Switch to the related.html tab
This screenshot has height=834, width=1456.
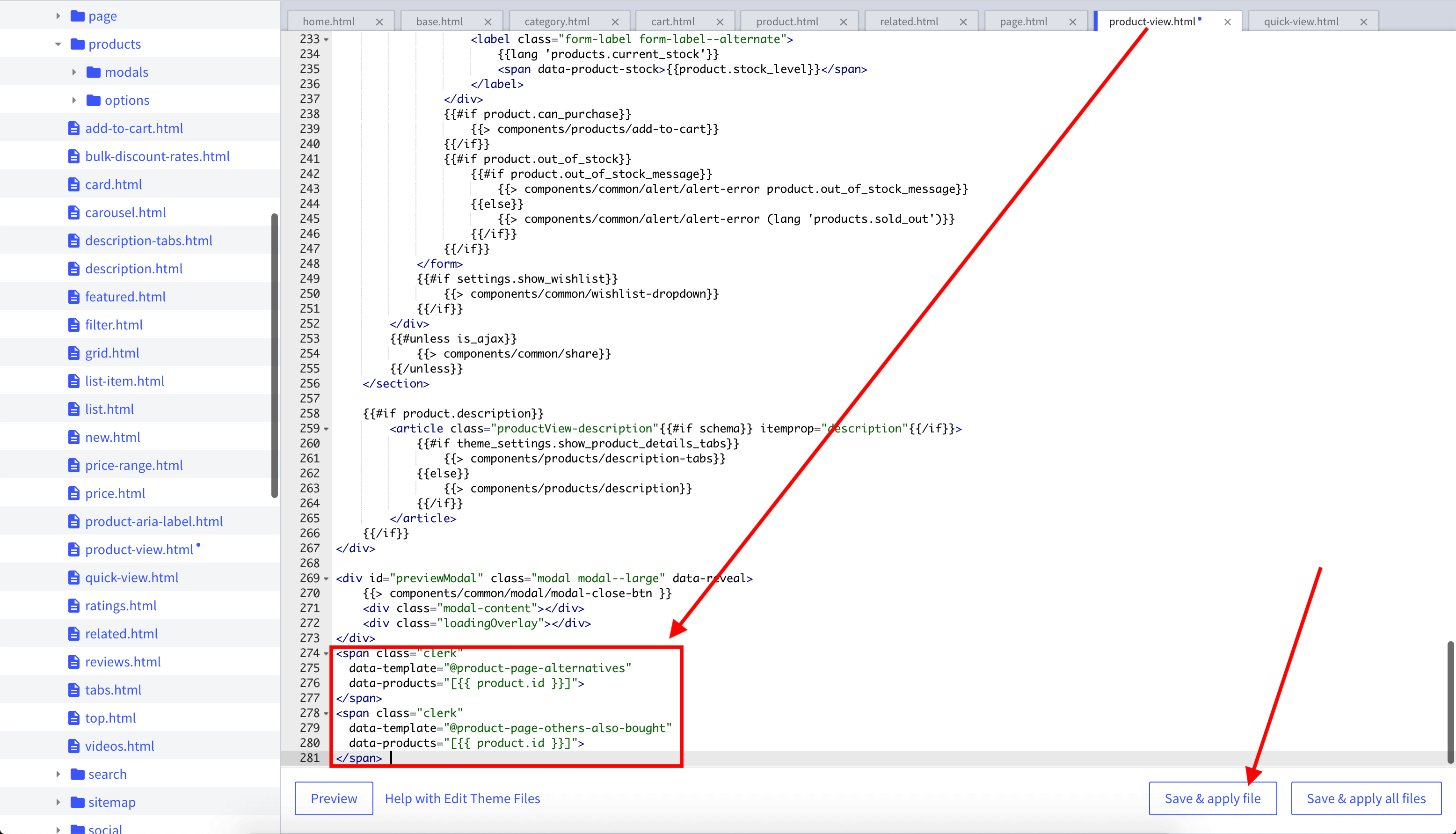coord(909,22)
